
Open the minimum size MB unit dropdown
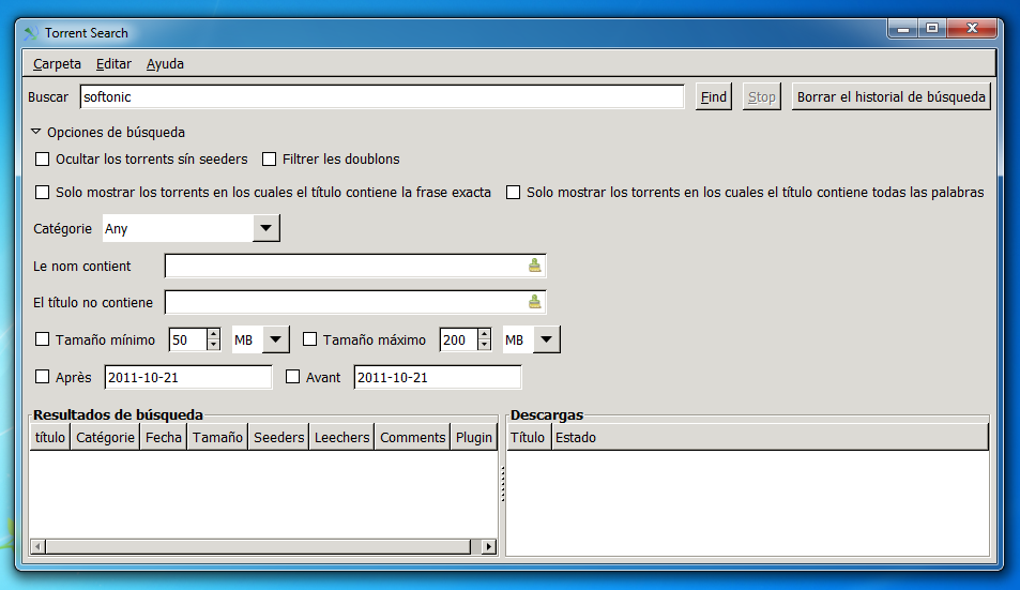pyautogui.click(x=276, y=340)
